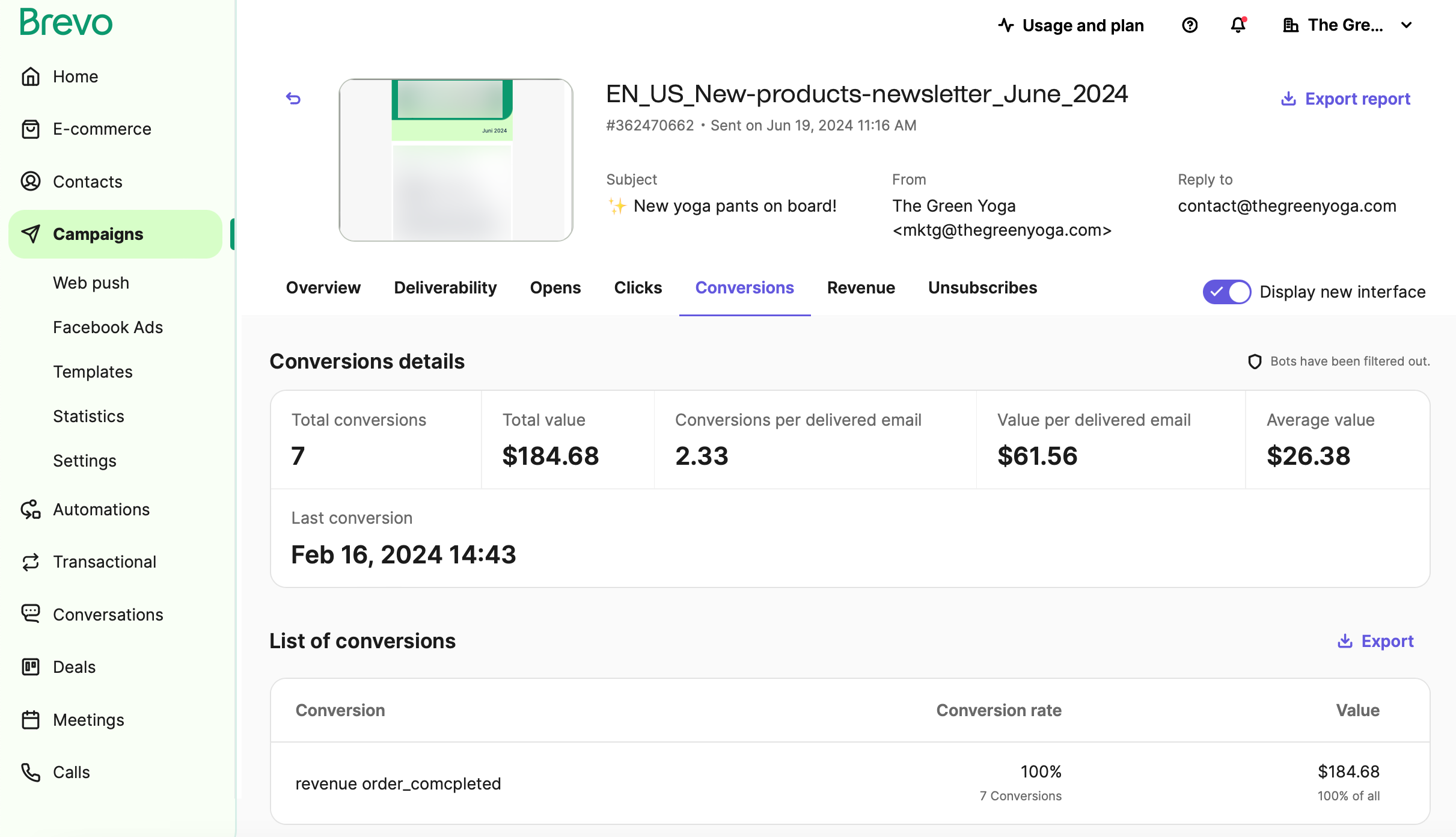Open the Deliverability tab
1456x837 pixels.
pos(445,287)
